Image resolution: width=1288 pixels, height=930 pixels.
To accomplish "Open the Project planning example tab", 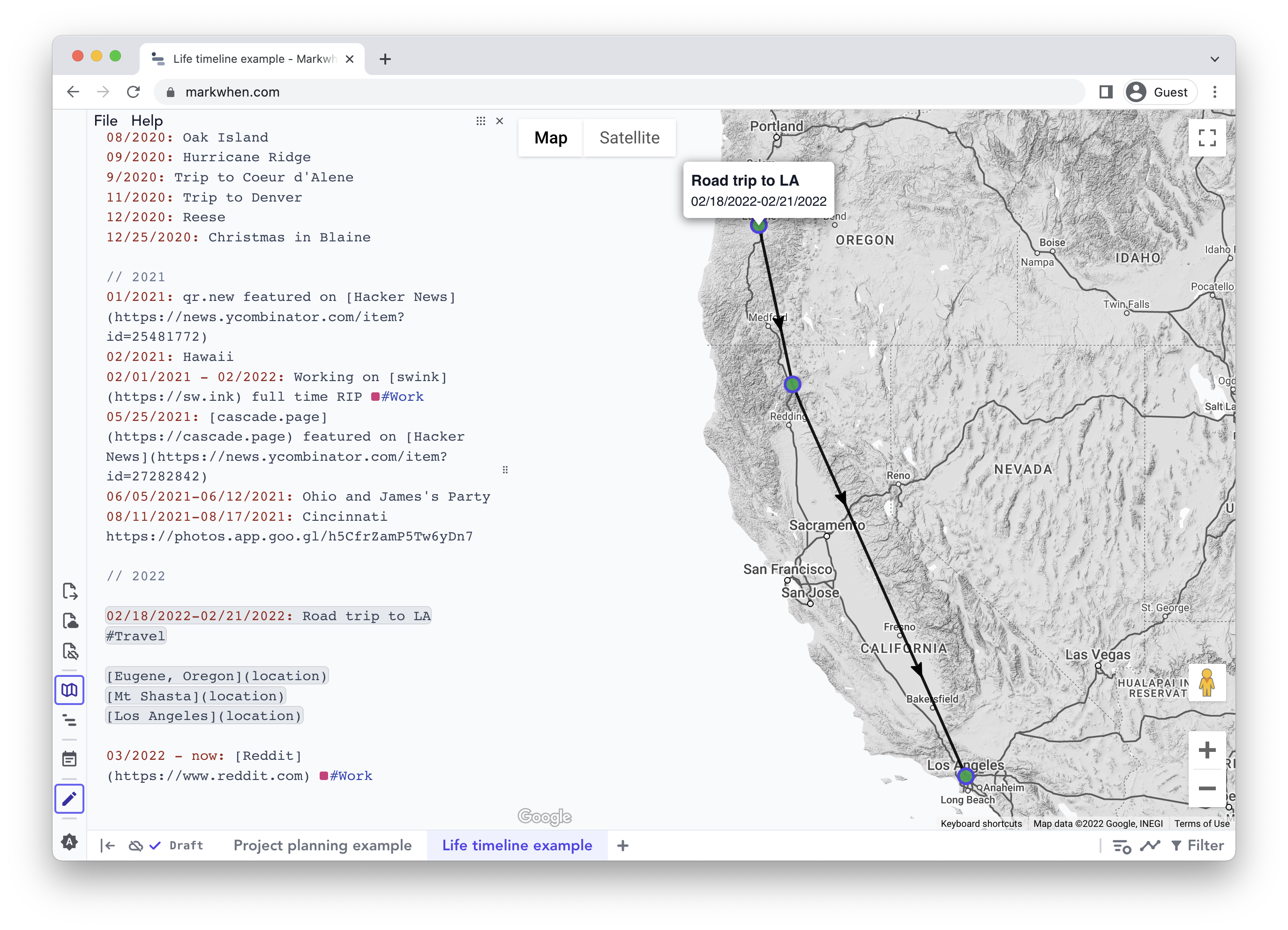I will [322, 845].
